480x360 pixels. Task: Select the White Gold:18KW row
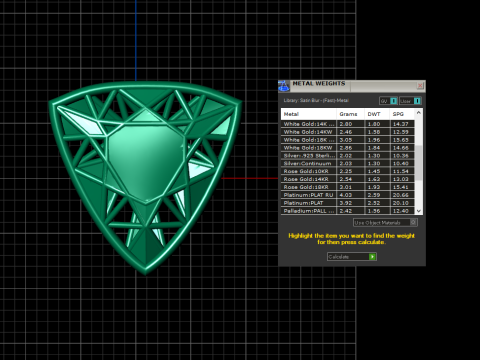pos(348,148)
